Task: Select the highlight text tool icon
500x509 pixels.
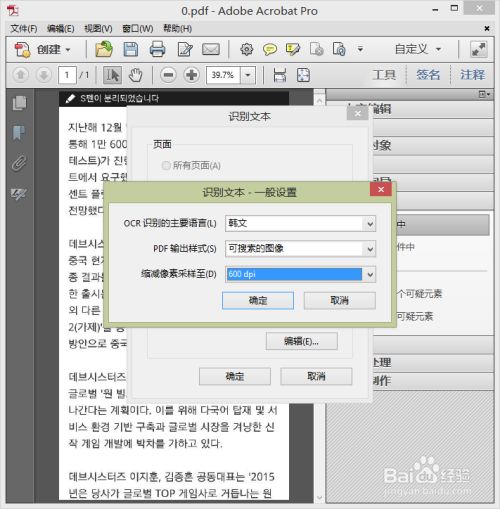Action: (293, 49)
